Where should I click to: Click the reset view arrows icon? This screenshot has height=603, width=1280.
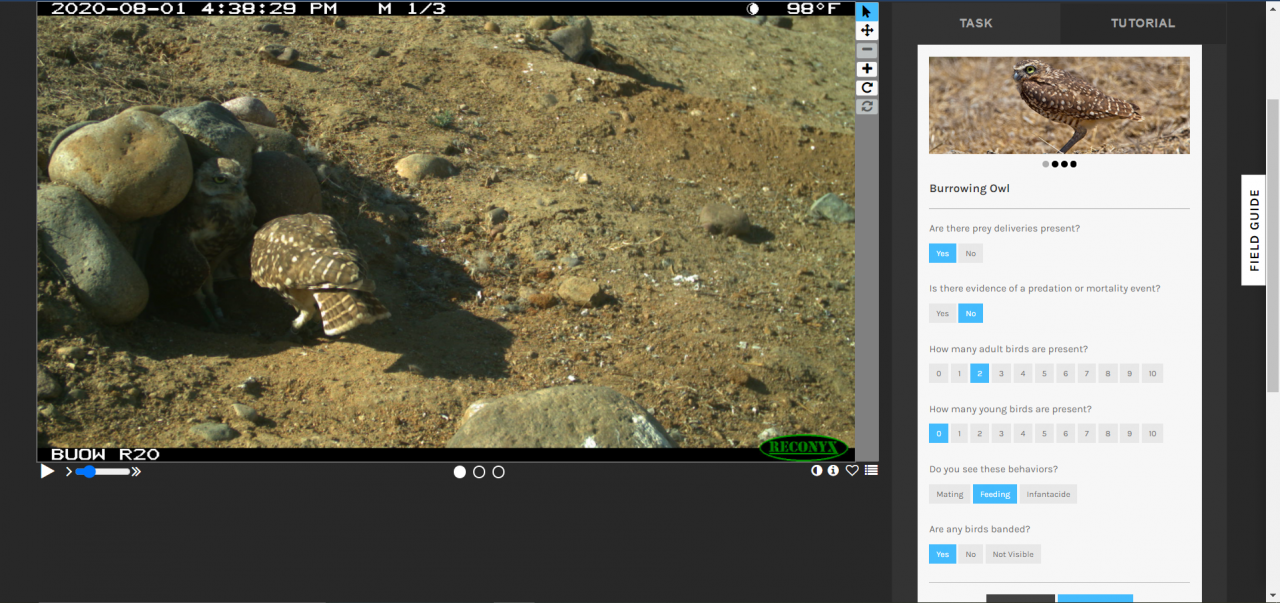pos(867,106)
